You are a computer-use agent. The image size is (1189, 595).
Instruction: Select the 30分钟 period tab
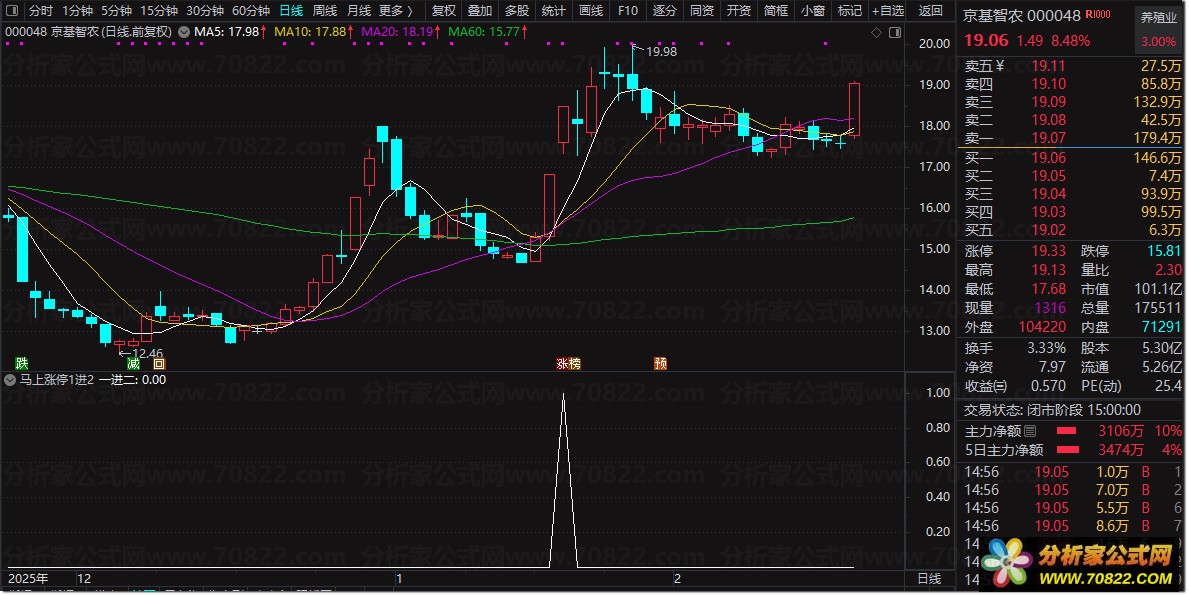click(205, 11)
